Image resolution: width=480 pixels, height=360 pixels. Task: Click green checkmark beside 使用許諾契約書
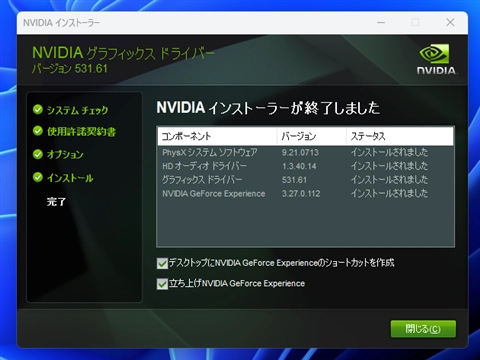[38, 131]
